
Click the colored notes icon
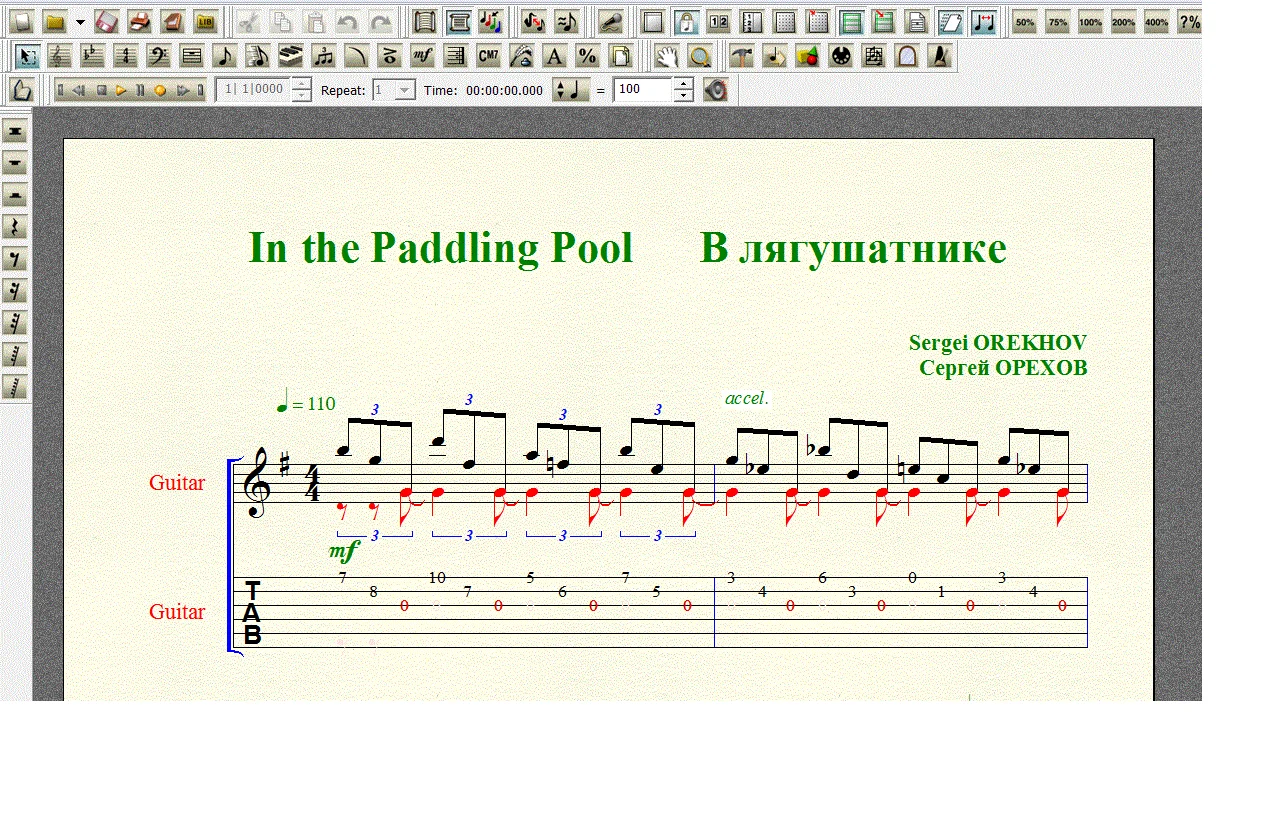pyautogui.click(x=490, y=21)
